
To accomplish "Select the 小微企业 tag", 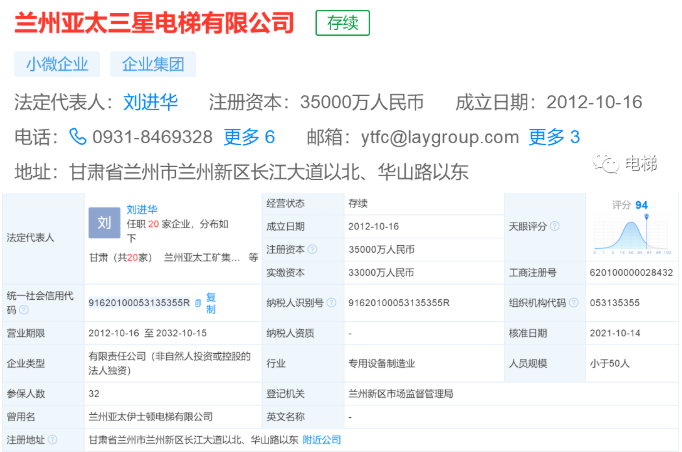I will pos(57,65).
